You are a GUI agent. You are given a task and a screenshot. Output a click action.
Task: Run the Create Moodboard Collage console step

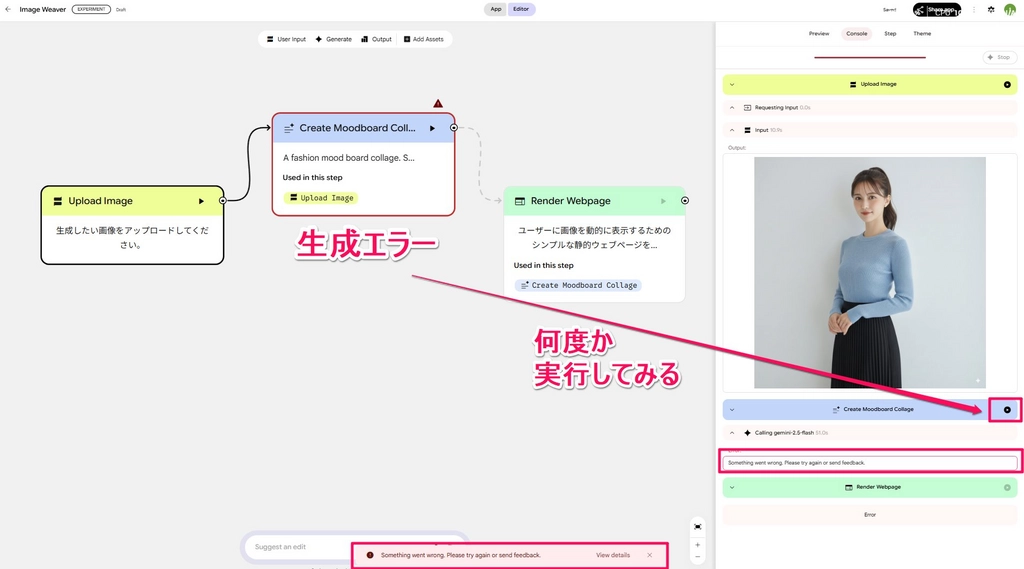click(1006, 410)
